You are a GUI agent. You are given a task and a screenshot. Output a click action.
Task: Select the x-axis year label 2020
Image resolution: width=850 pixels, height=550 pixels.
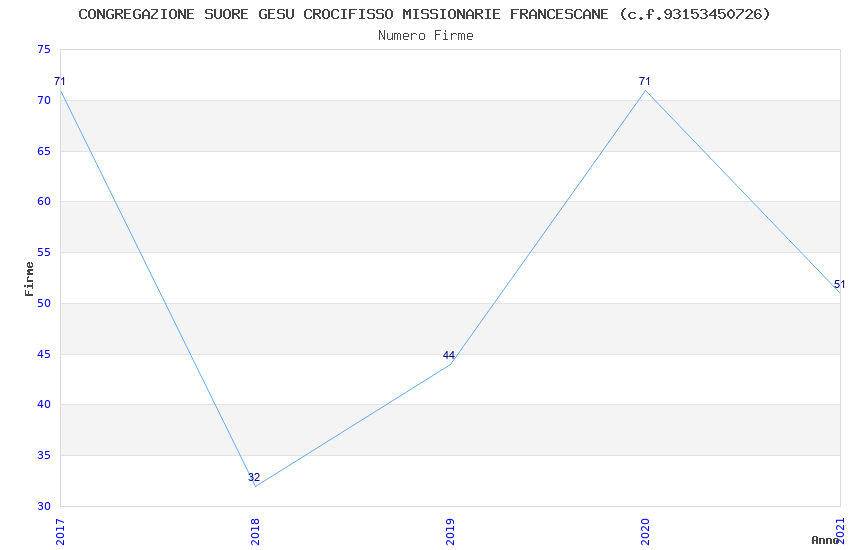pyautogui.click(x=645, y=532)
